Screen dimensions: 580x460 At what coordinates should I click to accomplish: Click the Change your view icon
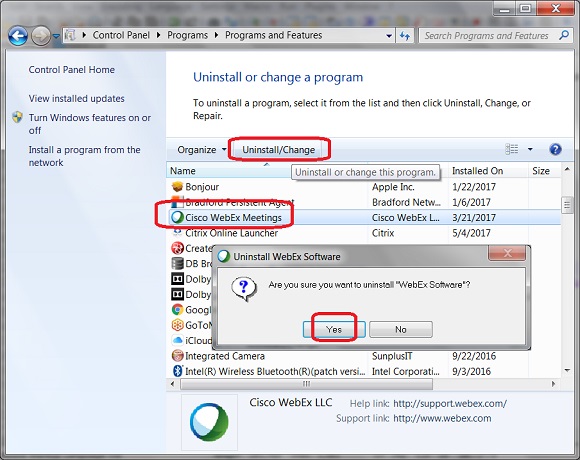tap(512, 149)
